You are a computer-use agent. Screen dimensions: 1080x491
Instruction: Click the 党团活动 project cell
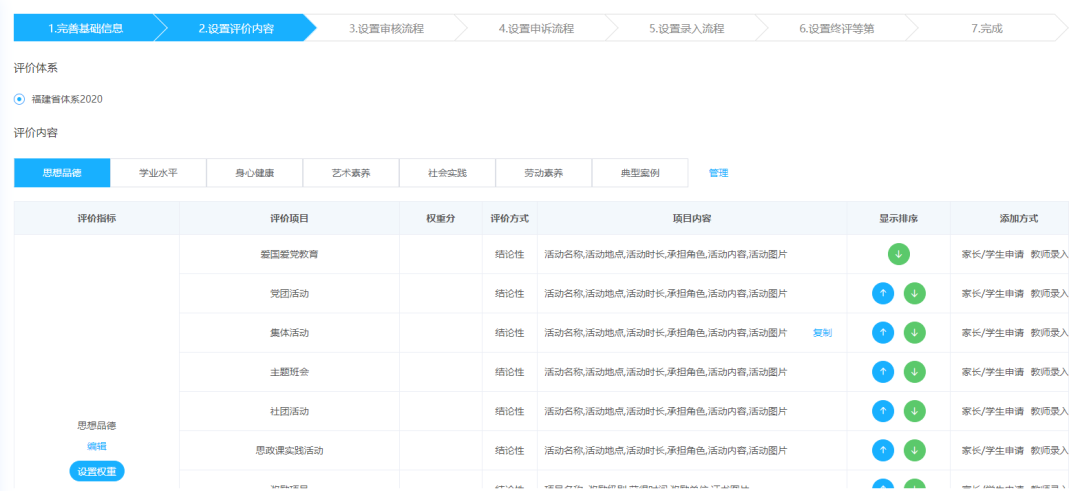(x=289, y=293)
